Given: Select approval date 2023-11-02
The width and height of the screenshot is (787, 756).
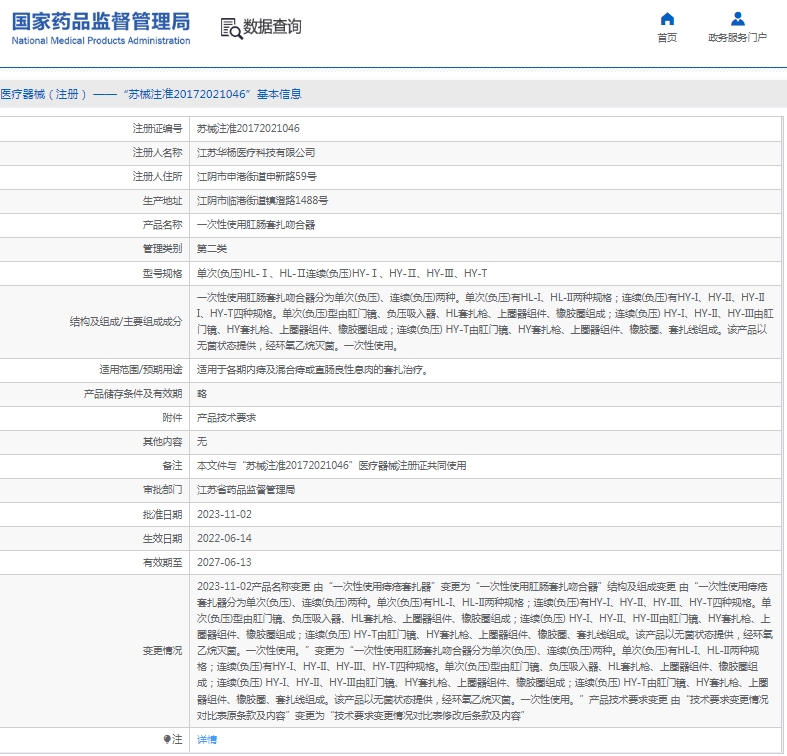Looking at the screenshot, I should [x=224, y=515].
